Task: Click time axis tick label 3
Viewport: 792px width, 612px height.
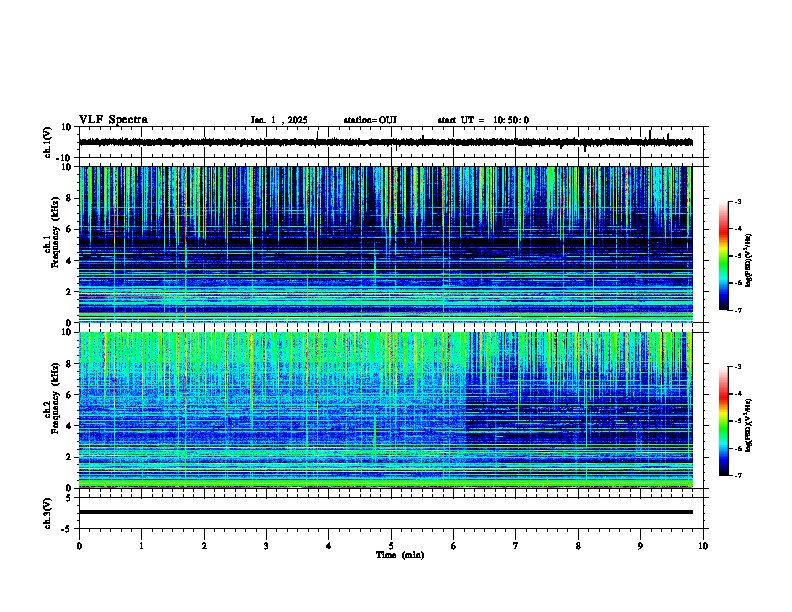Action: 266,546
